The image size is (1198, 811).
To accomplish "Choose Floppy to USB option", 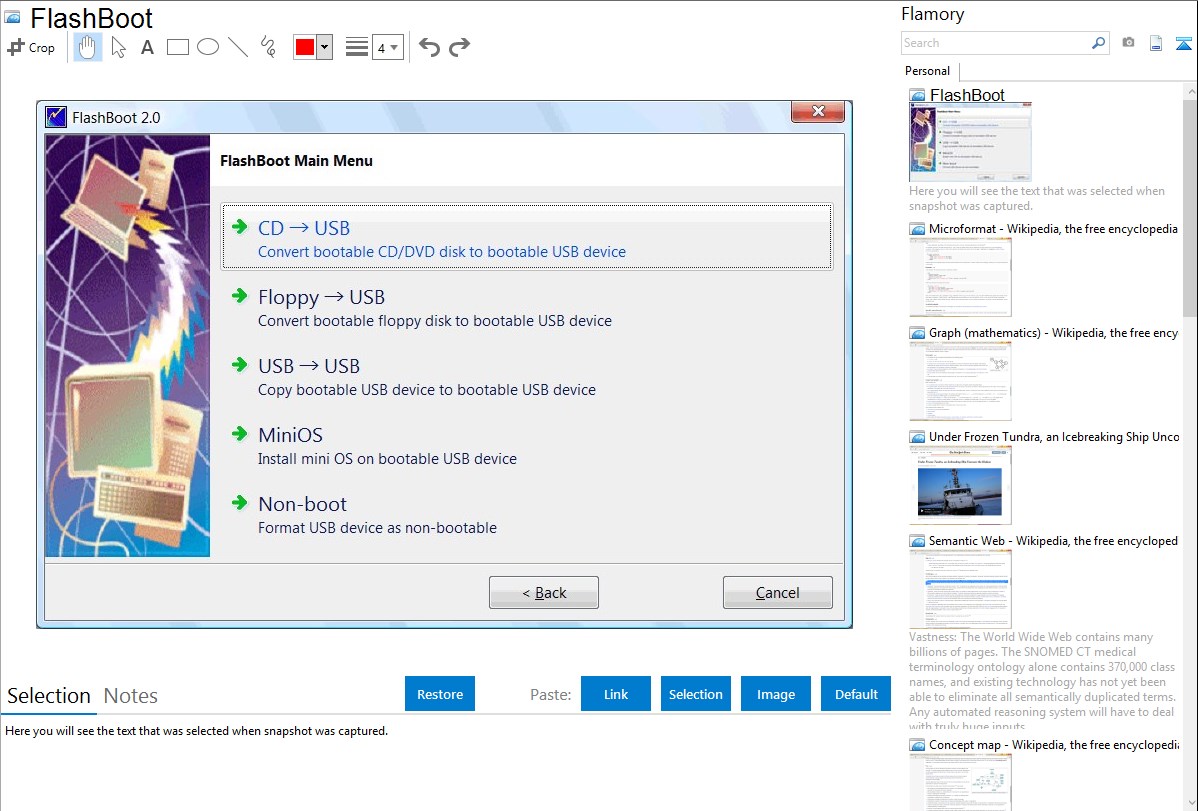I will click(527, 307).
